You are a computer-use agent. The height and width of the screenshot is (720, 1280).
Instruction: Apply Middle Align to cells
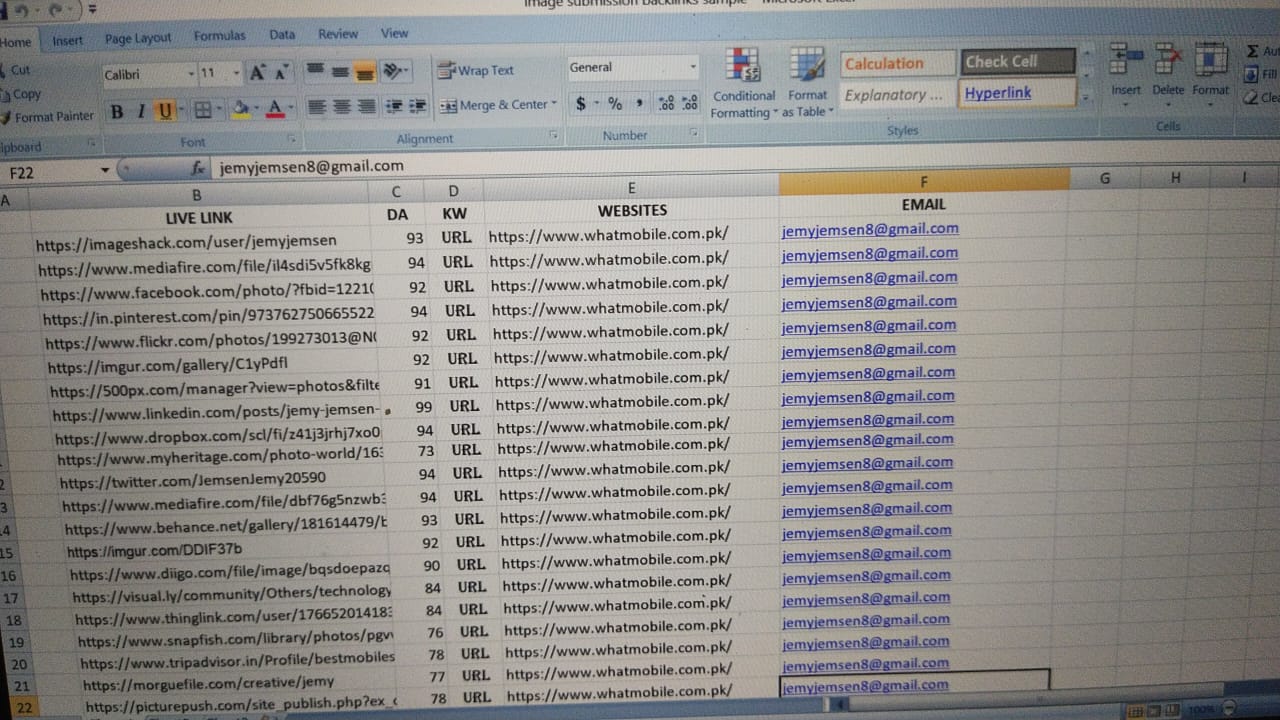coord(340,71)
